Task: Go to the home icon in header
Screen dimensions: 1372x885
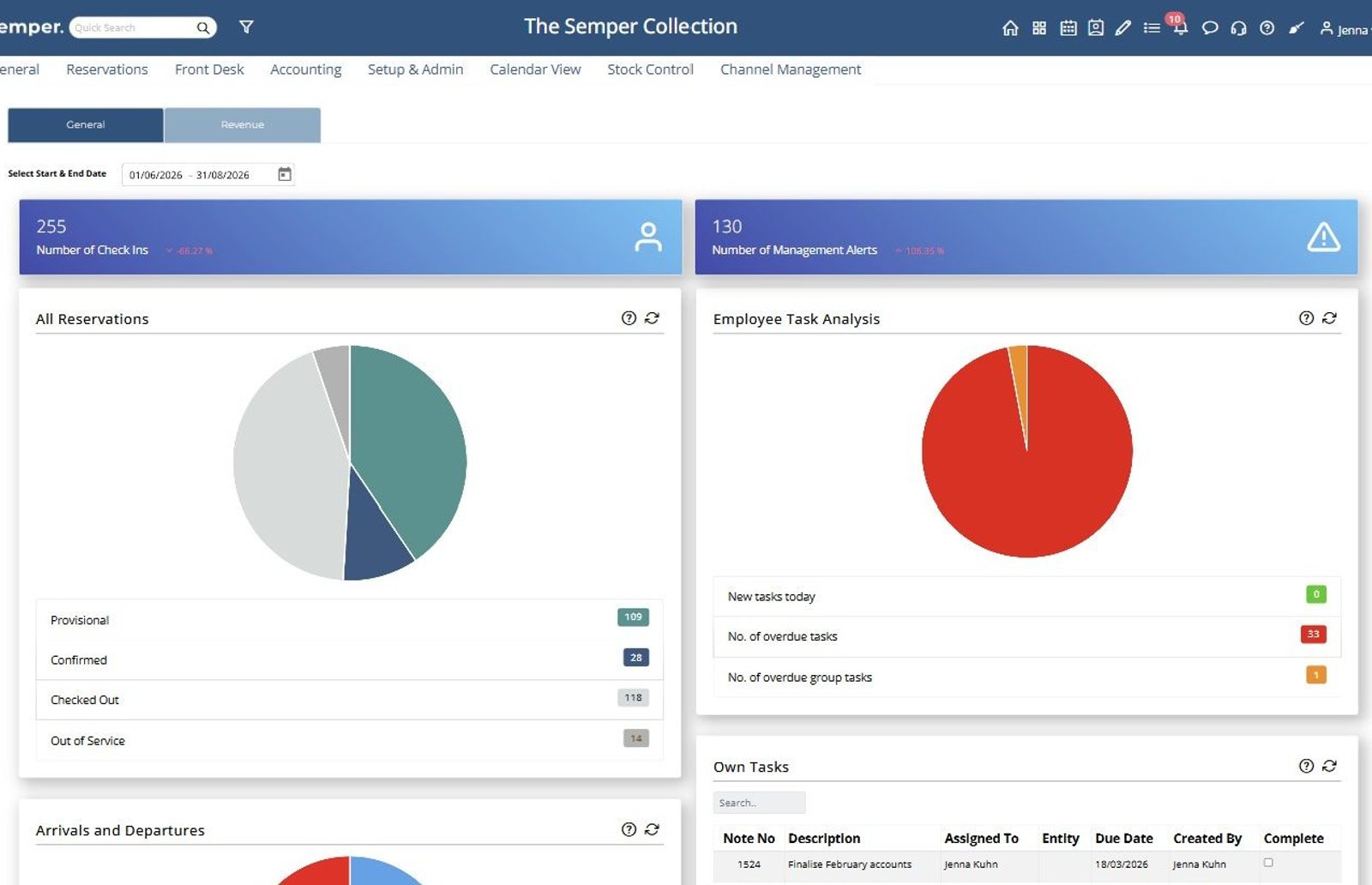Action: tap(1010, 28)
